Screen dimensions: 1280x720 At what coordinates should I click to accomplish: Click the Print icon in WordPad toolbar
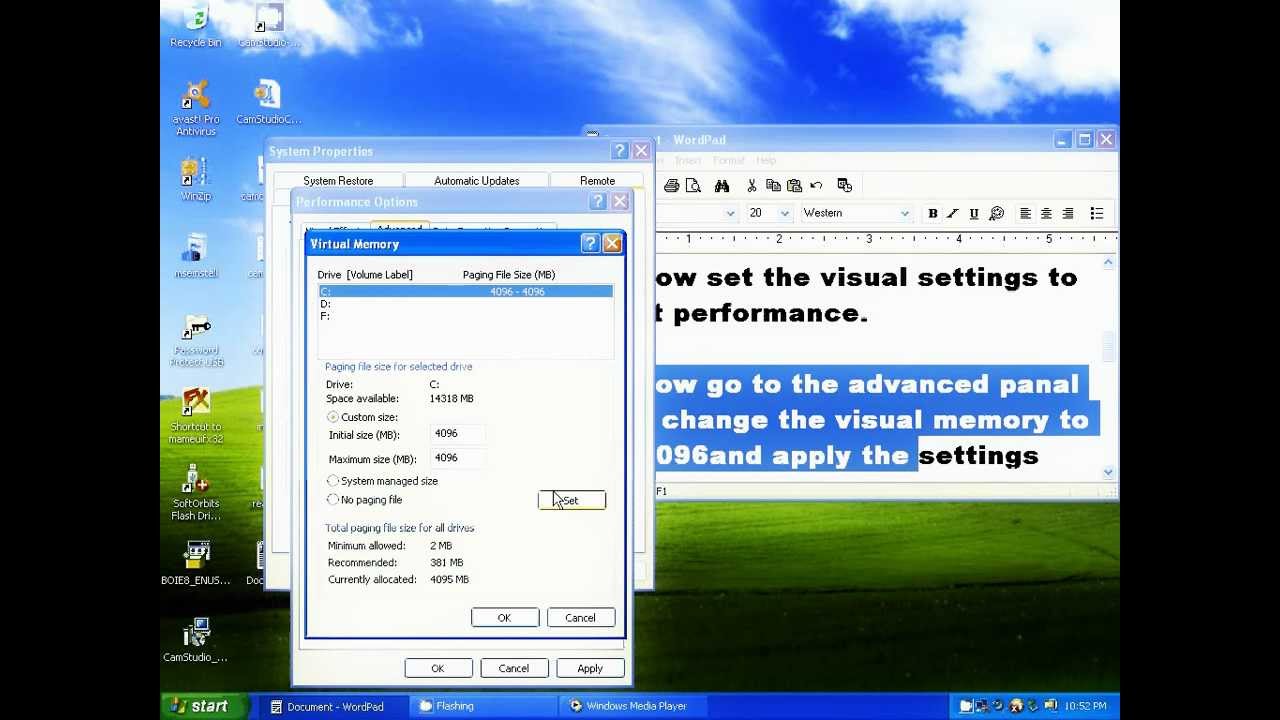672,186
